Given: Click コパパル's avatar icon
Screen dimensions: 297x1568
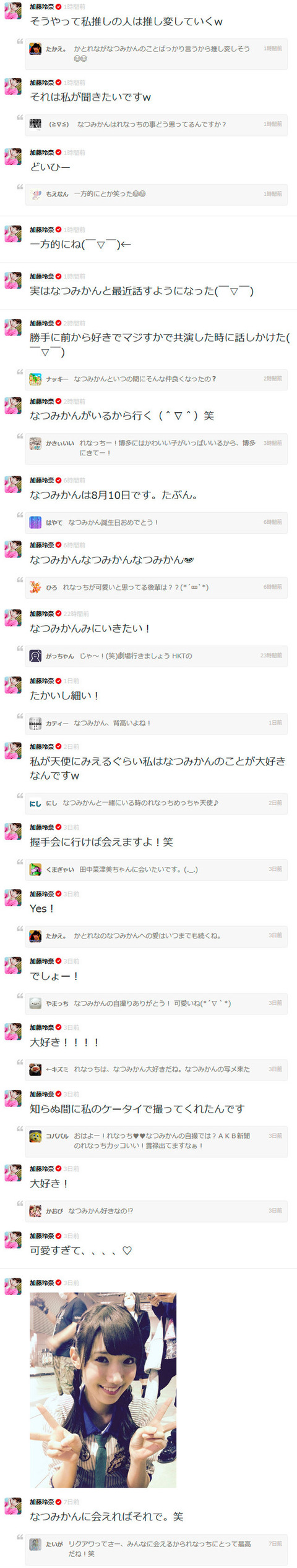Looking at the screenshot, I should 35,1136.
